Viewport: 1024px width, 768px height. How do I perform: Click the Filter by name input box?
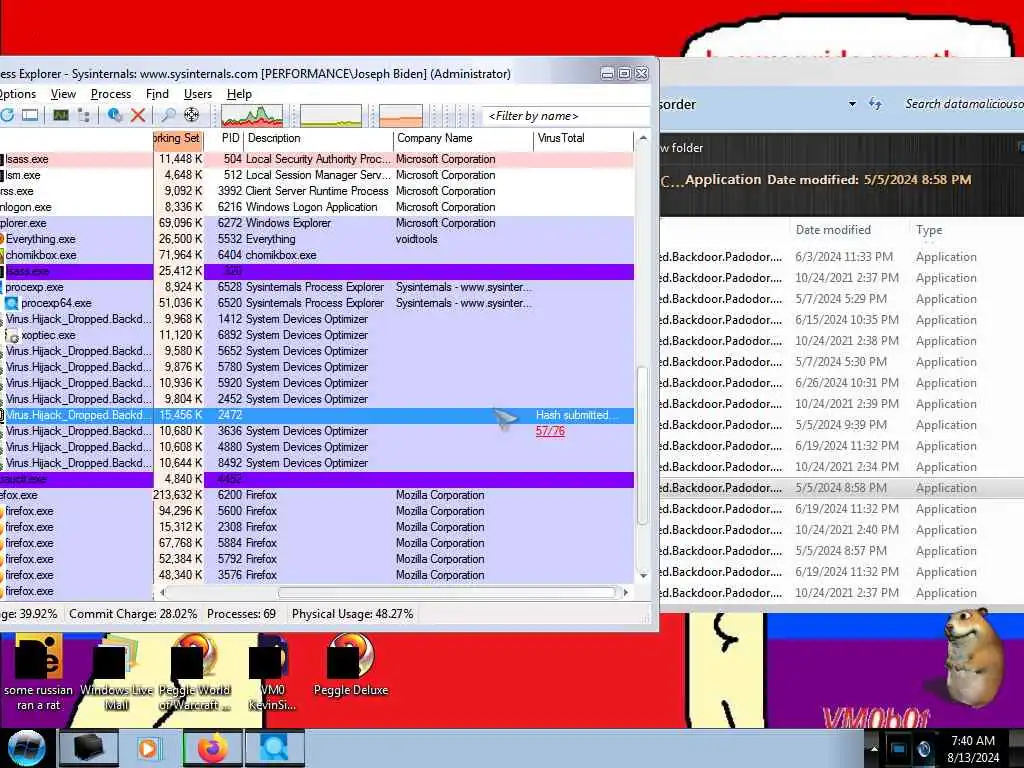click(566, 116)
